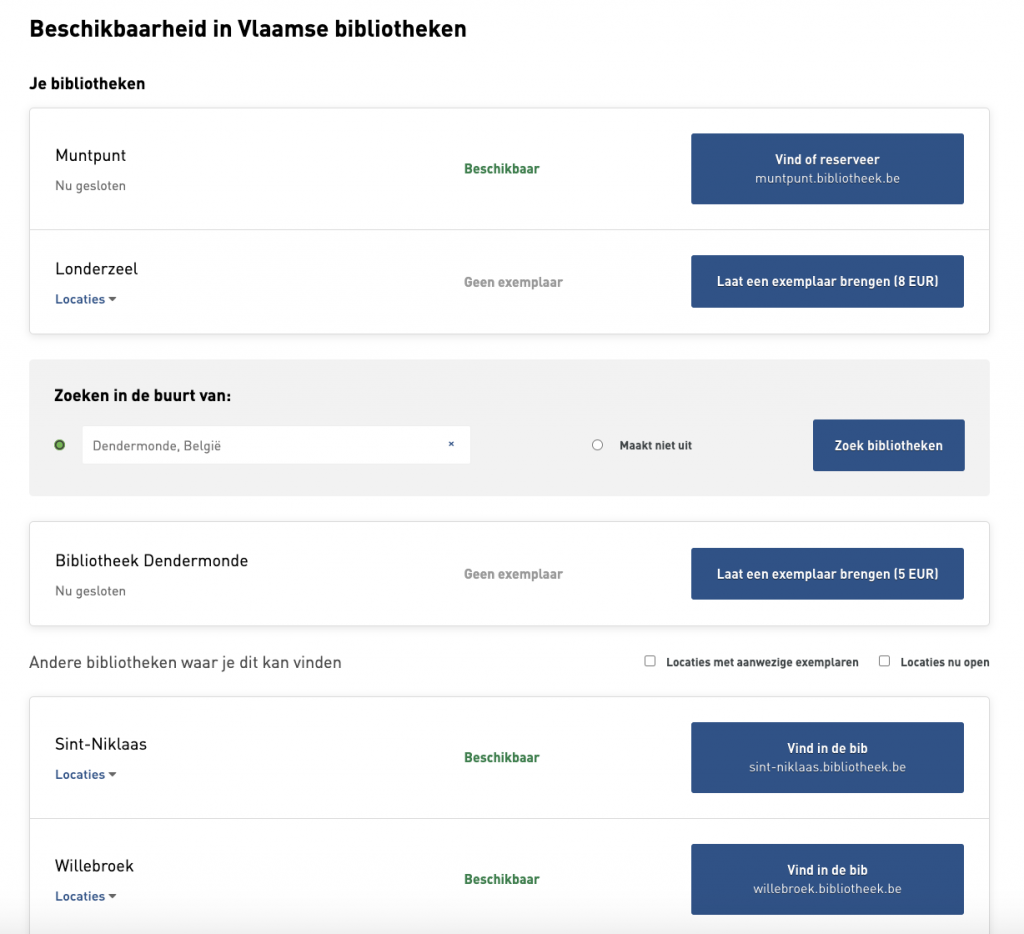
Task: Expand Locaties under Sint-Niklaas
Action: [86, 774]
